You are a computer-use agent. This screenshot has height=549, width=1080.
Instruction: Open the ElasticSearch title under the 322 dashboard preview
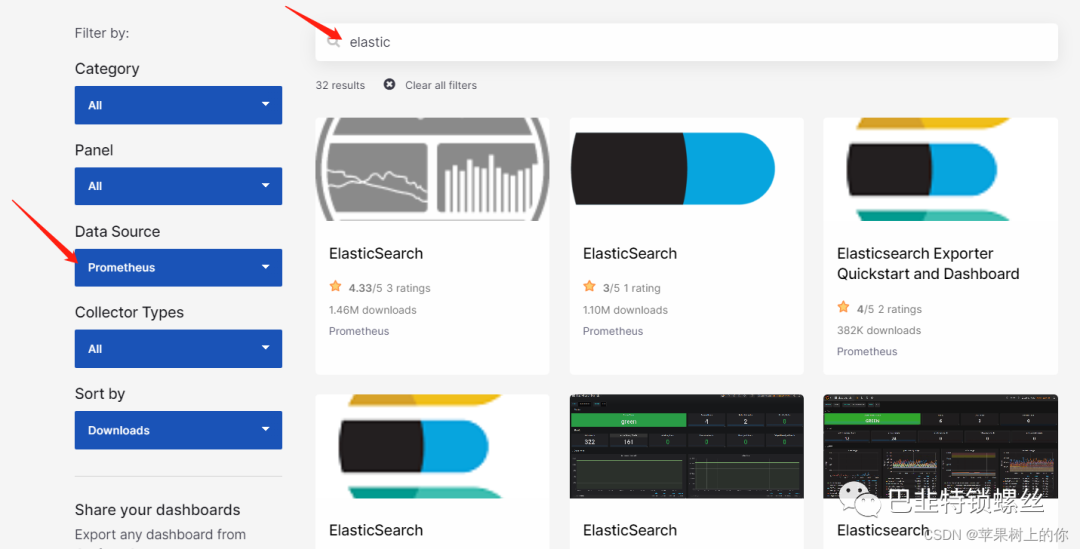[630, 530]
